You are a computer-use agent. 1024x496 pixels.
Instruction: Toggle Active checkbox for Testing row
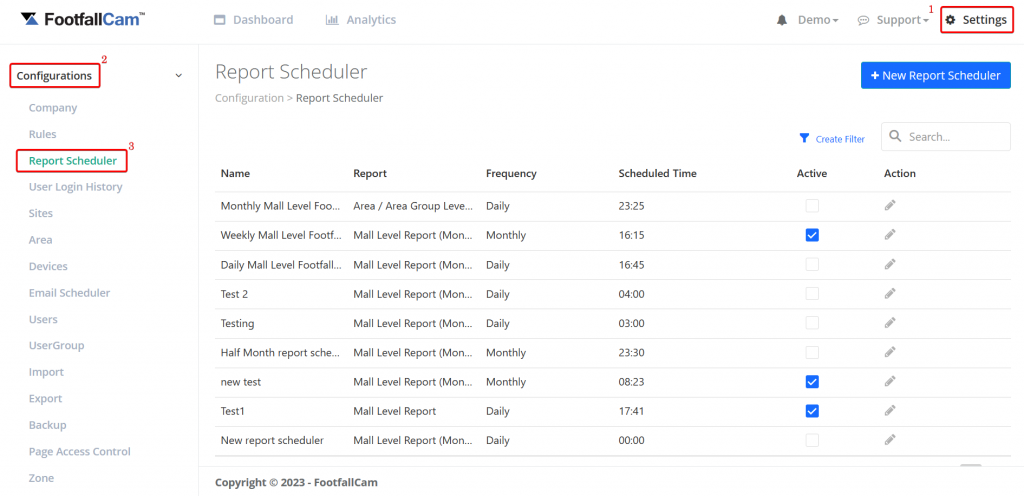point(812,323)
